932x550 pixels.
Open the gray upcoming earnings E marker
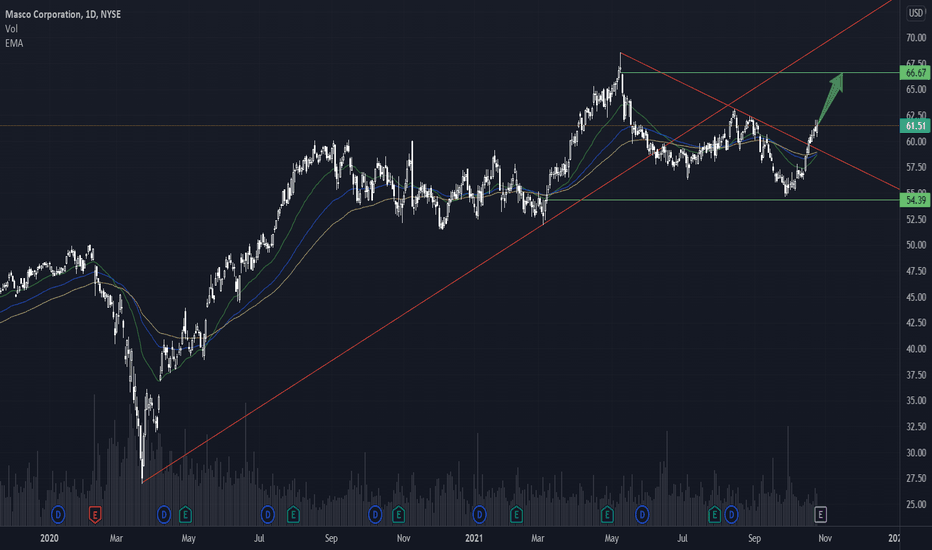point(820,514)
